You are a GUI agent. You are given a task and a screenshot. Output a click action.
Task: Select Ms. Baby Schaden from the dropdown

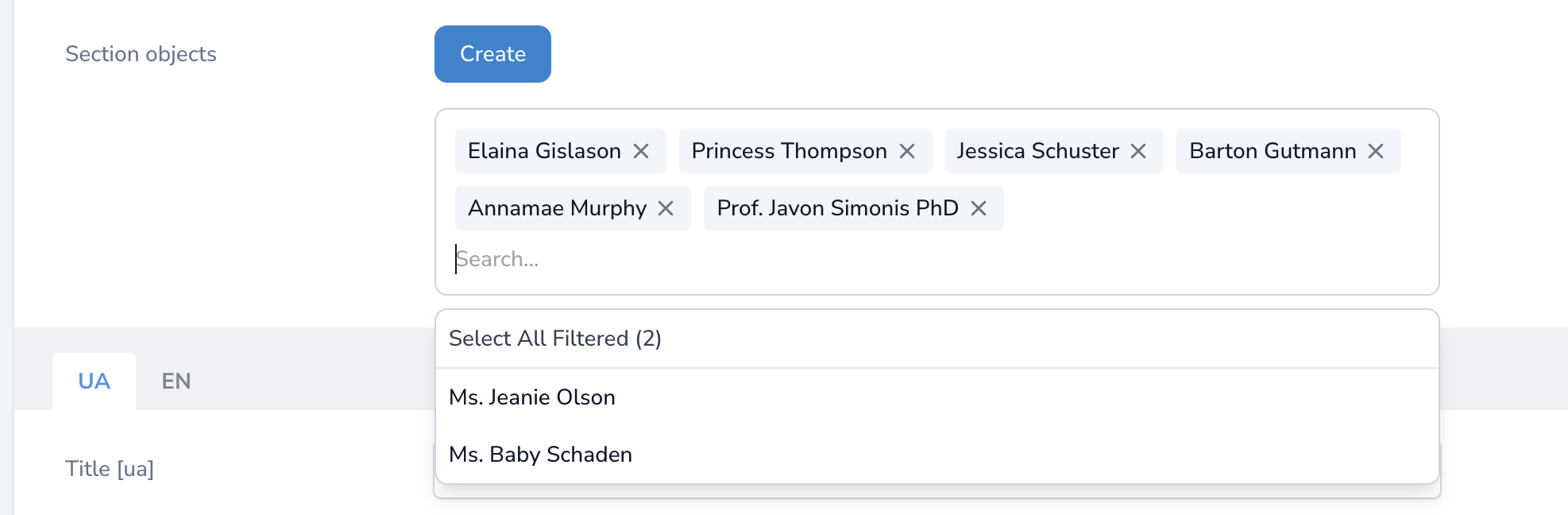[x=540, y=455]
